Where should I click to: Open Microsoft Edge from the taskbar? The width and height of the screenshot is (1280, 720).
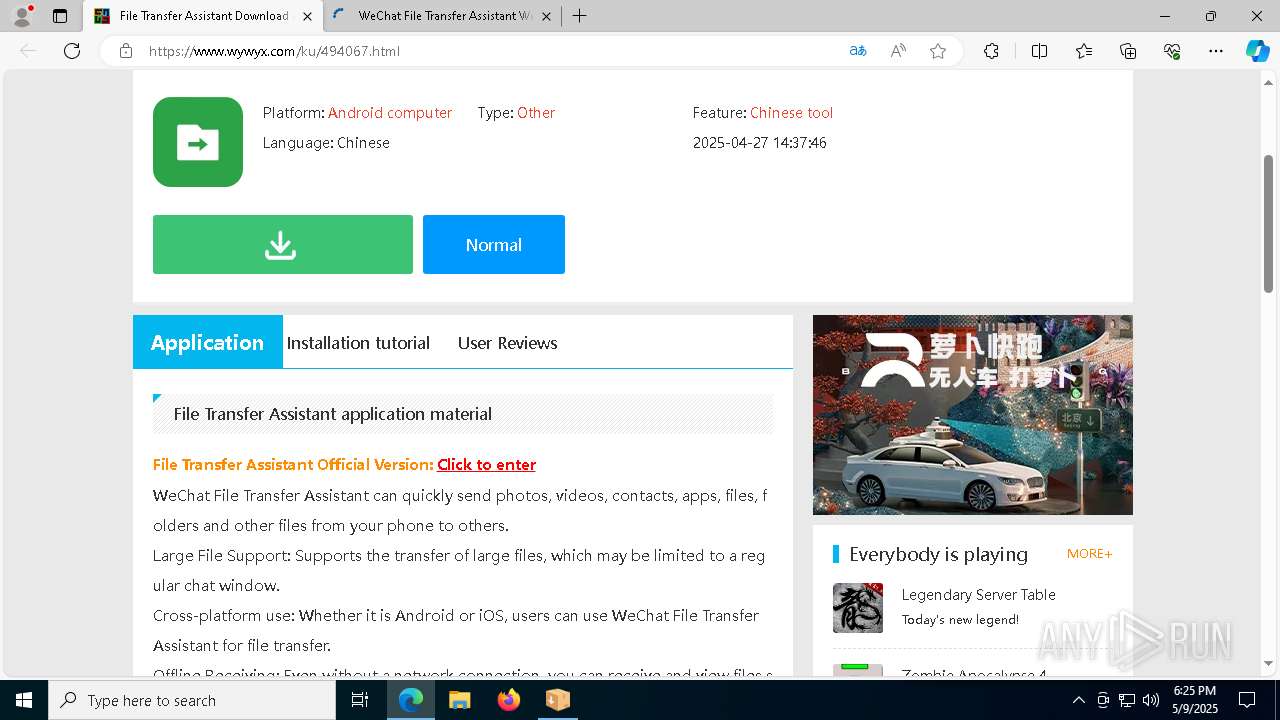pyautogui.click(x=411, y=700)
